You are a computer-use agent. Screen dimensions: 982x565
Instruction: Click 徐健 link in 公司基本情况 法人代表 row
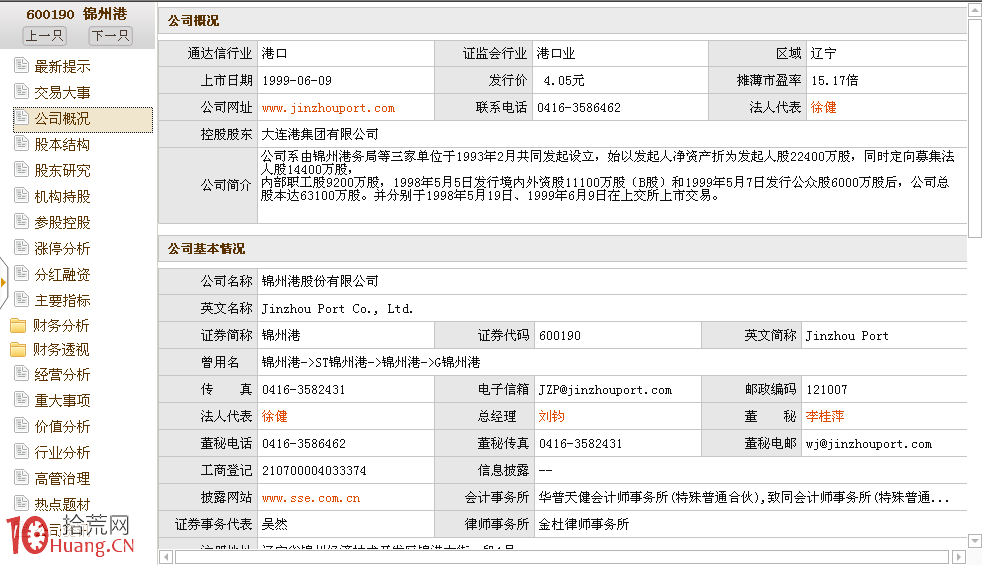274,416
